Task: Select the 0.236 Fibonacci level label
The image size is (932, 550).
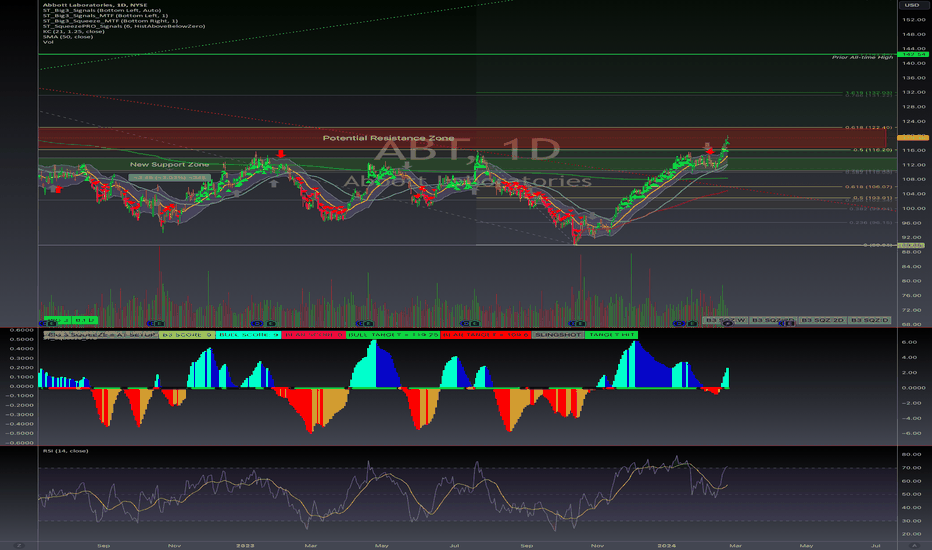Action: [870, 222]
